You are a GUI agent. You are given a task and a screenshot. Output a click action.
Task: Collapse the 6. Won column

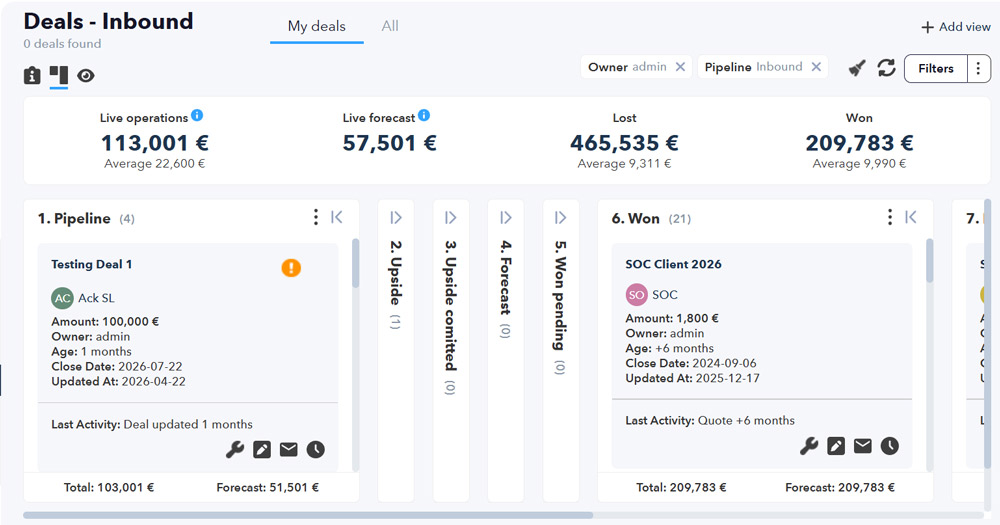(911, 218)
